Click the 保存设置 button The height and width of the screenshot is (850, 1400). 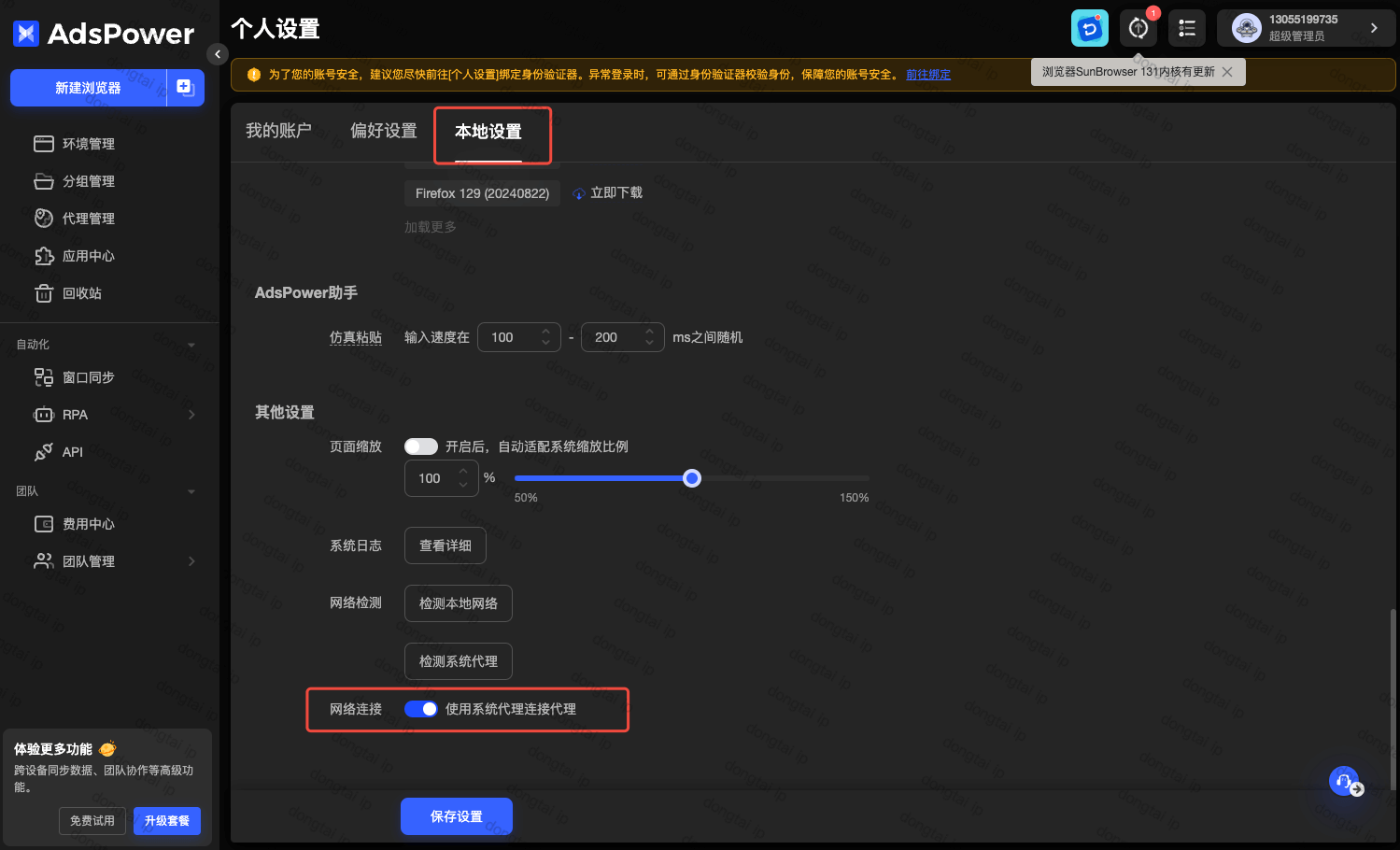(456, 816)
